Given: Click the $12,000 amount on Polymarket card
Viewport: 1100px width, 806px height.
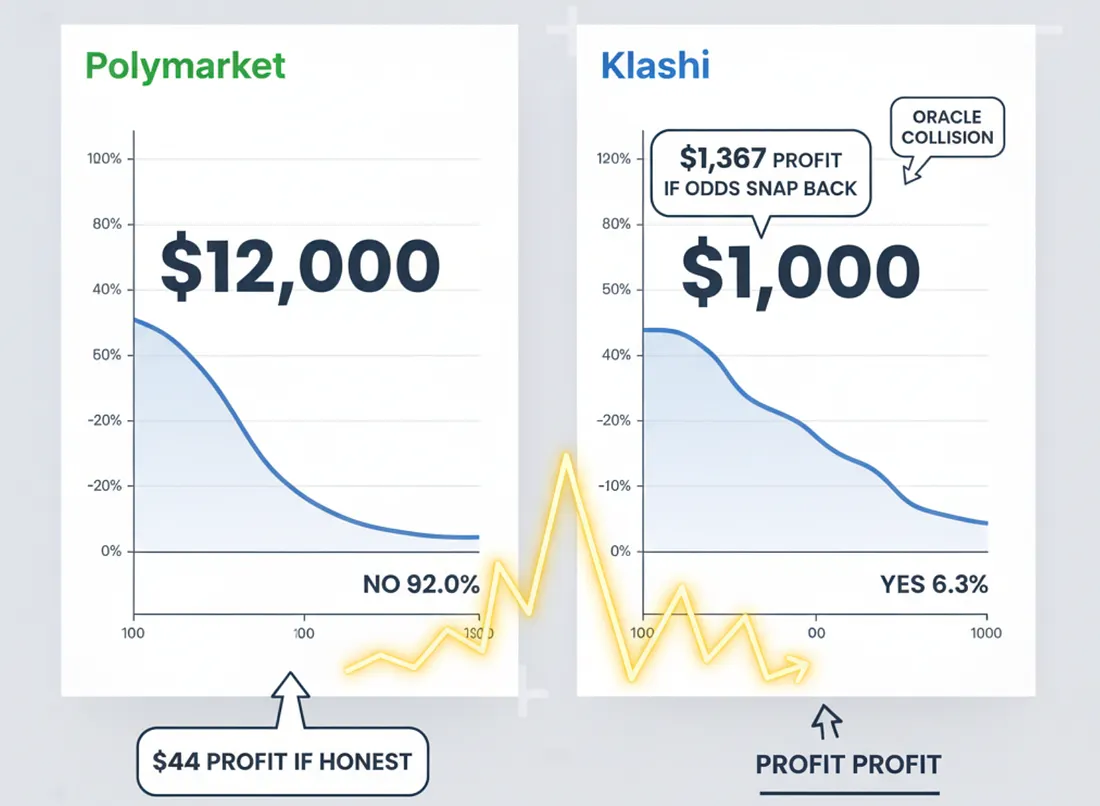Looking at the screenshot, I should [x=300, y=268].
